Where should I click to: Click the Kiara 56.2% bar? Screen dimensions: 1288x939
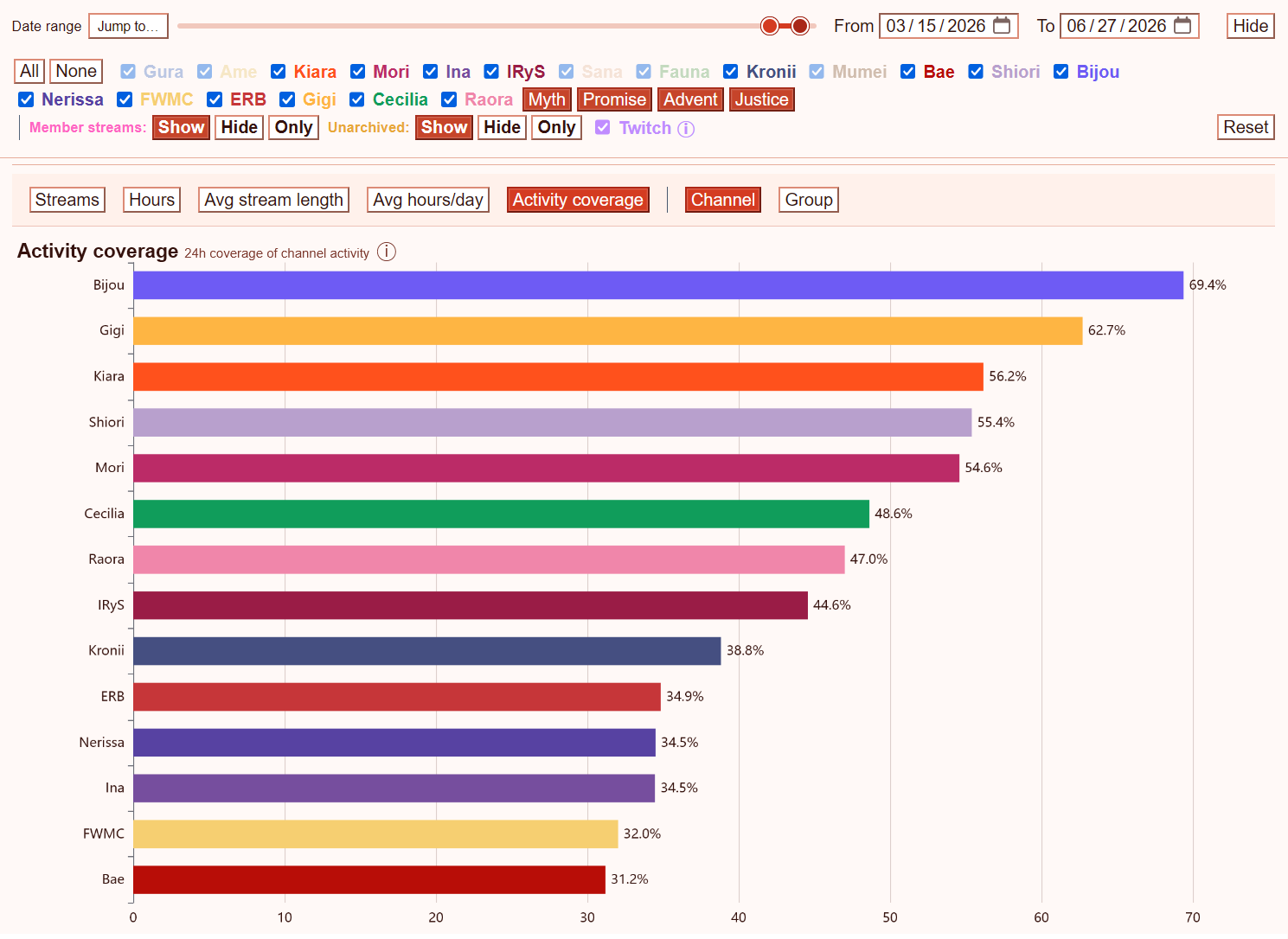tap(559, 377)
